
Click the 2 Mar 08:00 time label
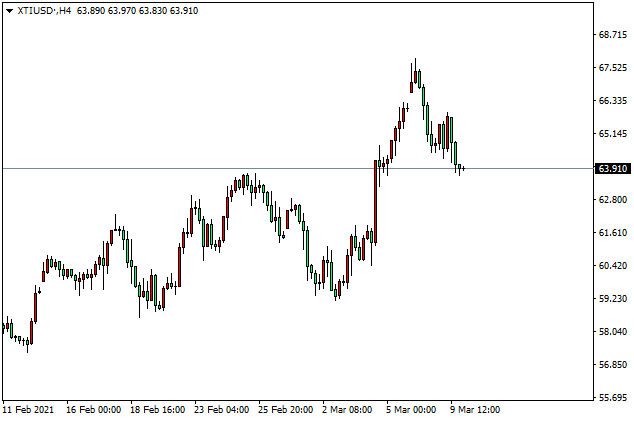347,410
